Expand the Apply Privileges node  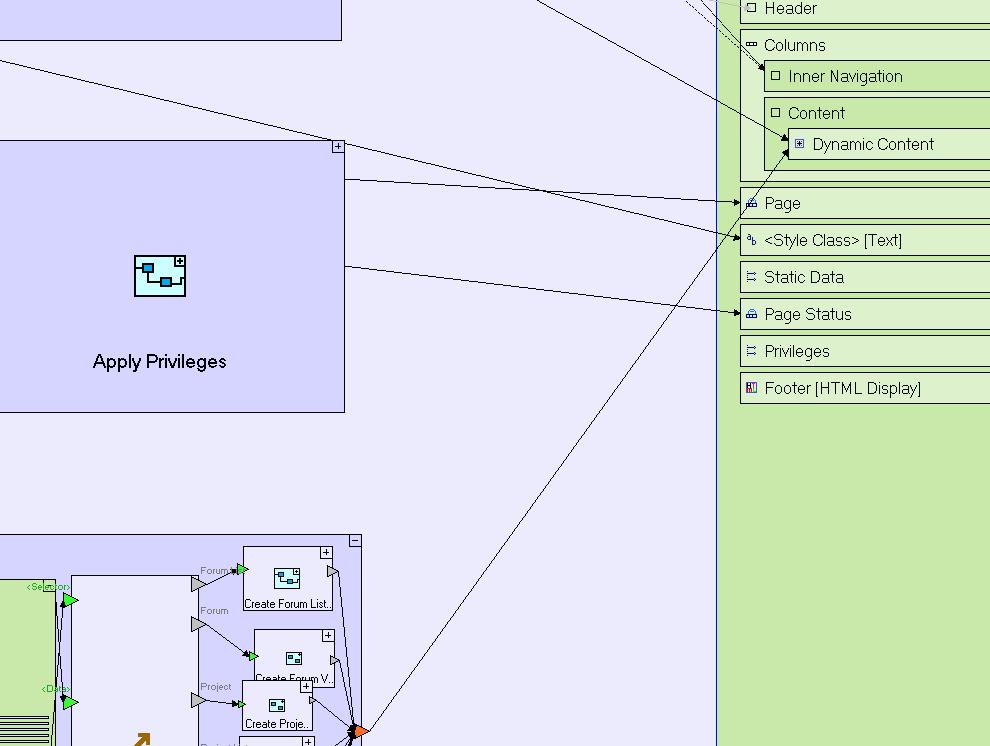[x=338, y=147]
